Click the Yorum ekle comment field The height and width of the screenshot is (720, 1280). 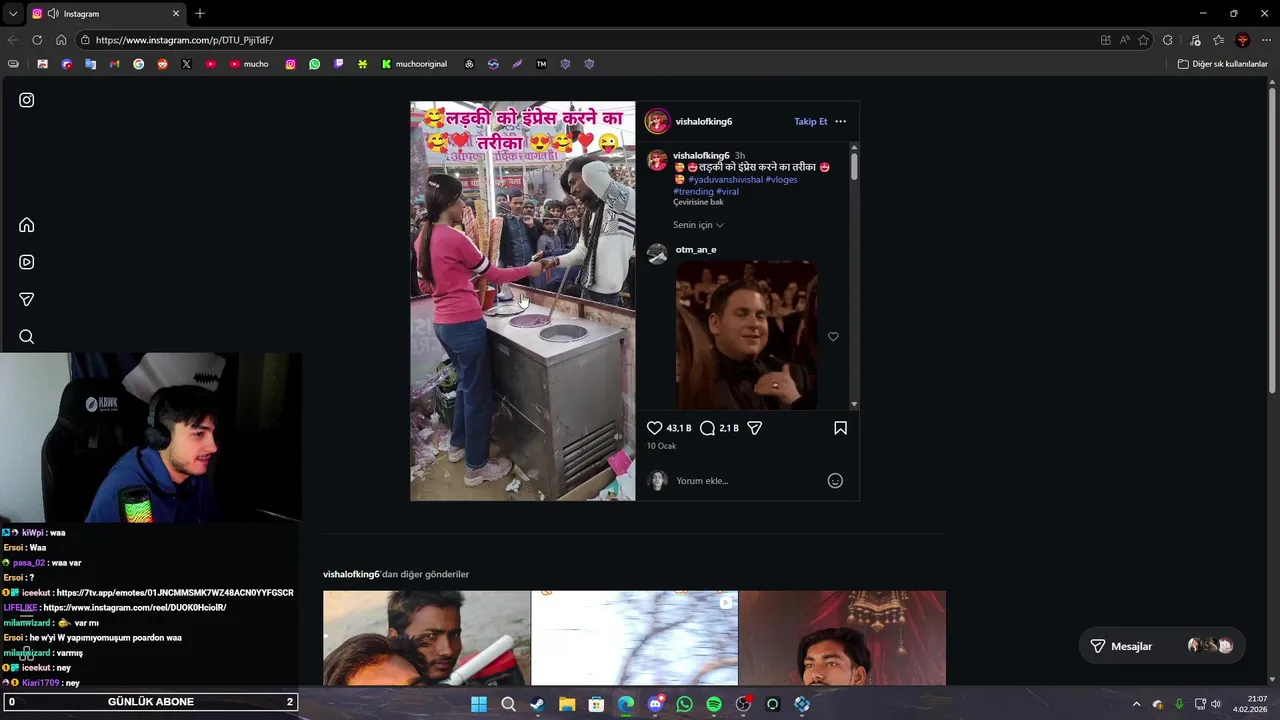point(748,481)
